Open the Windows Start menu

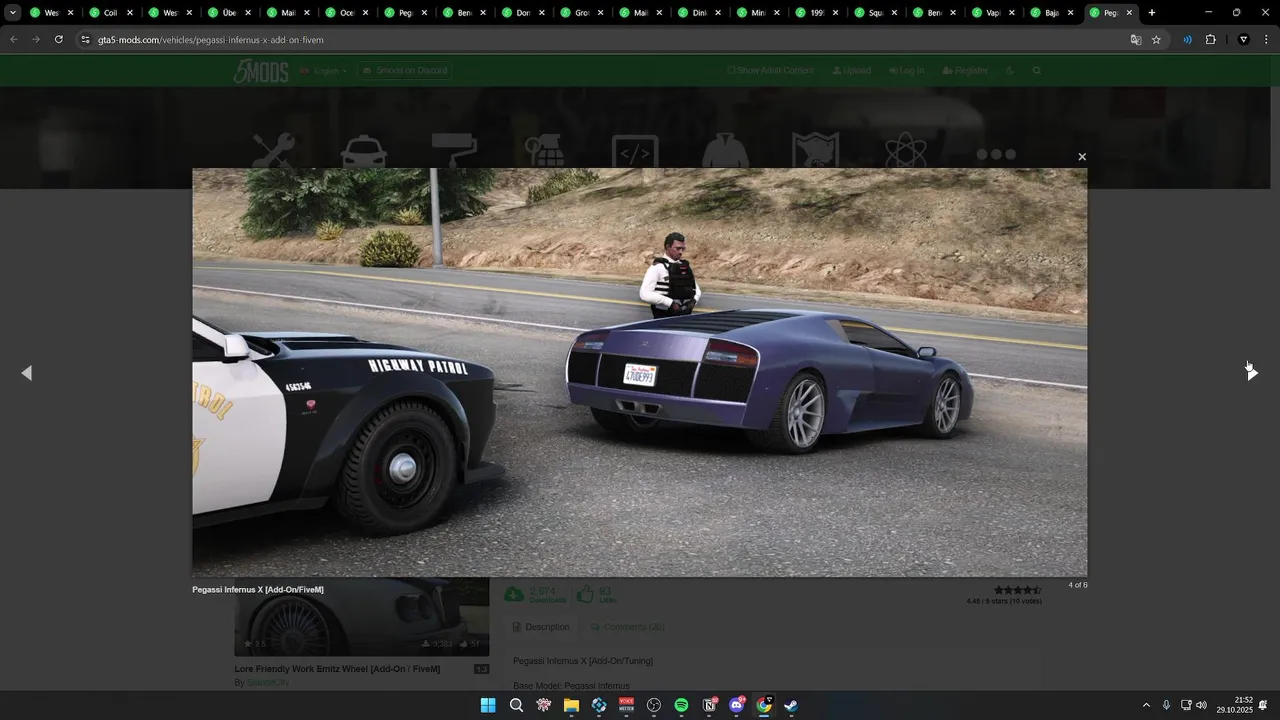[488, 705]
